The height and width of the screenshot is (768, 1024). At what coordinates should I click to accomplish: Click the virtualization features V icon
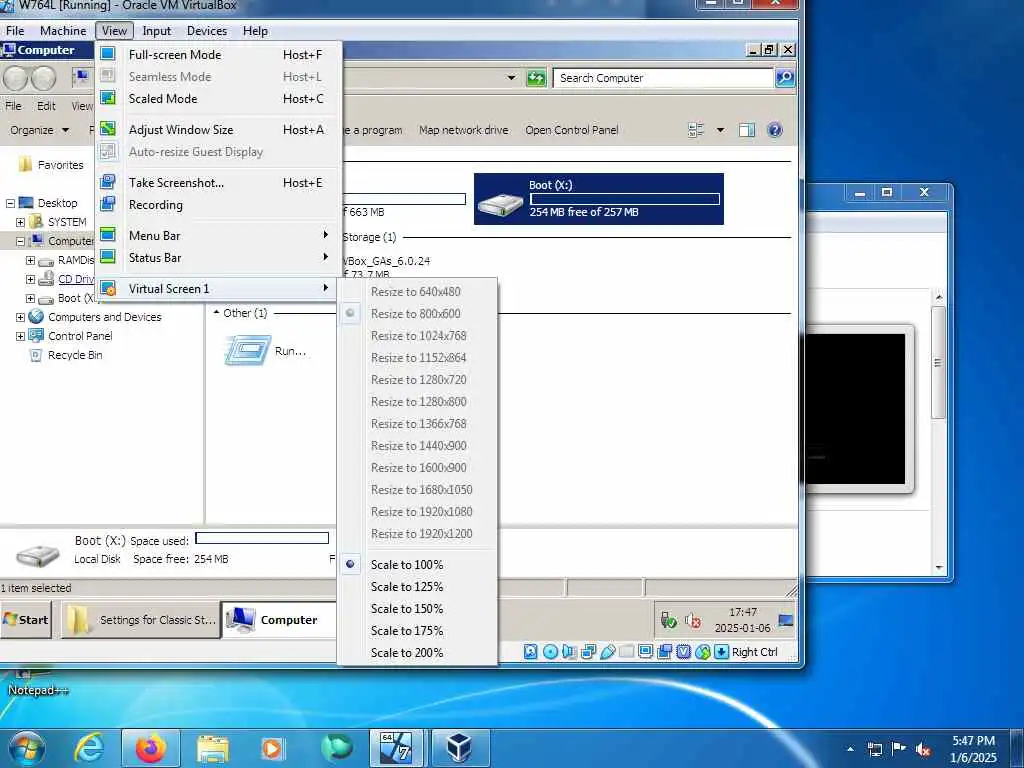click(x=684, y=651)
